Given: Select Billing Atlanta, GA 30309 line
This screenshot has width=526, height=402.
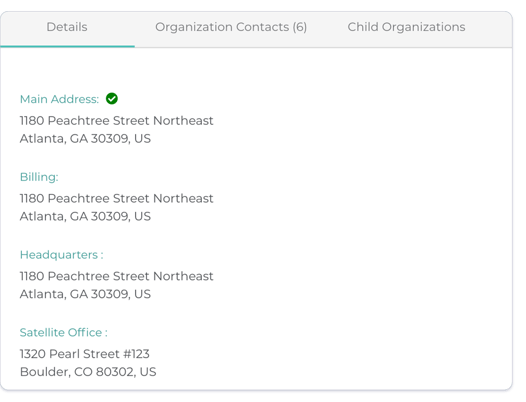Looking at the screenshot, I should point(85,216).
